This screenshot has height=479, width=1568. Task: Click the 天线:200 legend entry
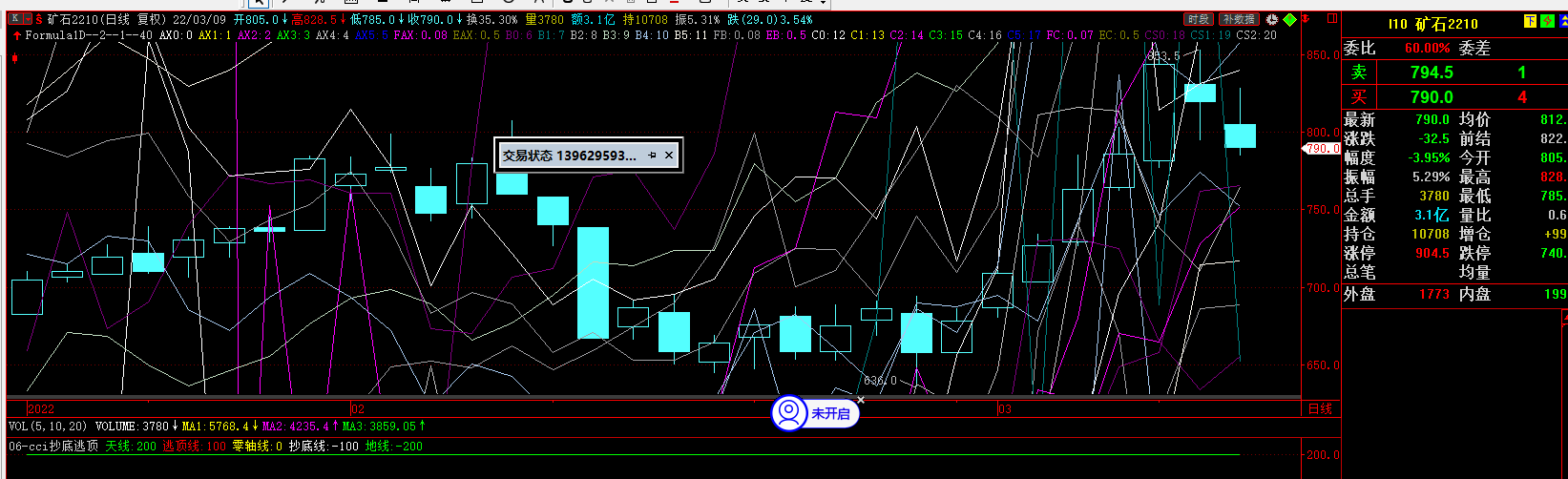pyautogui.click(x=131, y=446)
